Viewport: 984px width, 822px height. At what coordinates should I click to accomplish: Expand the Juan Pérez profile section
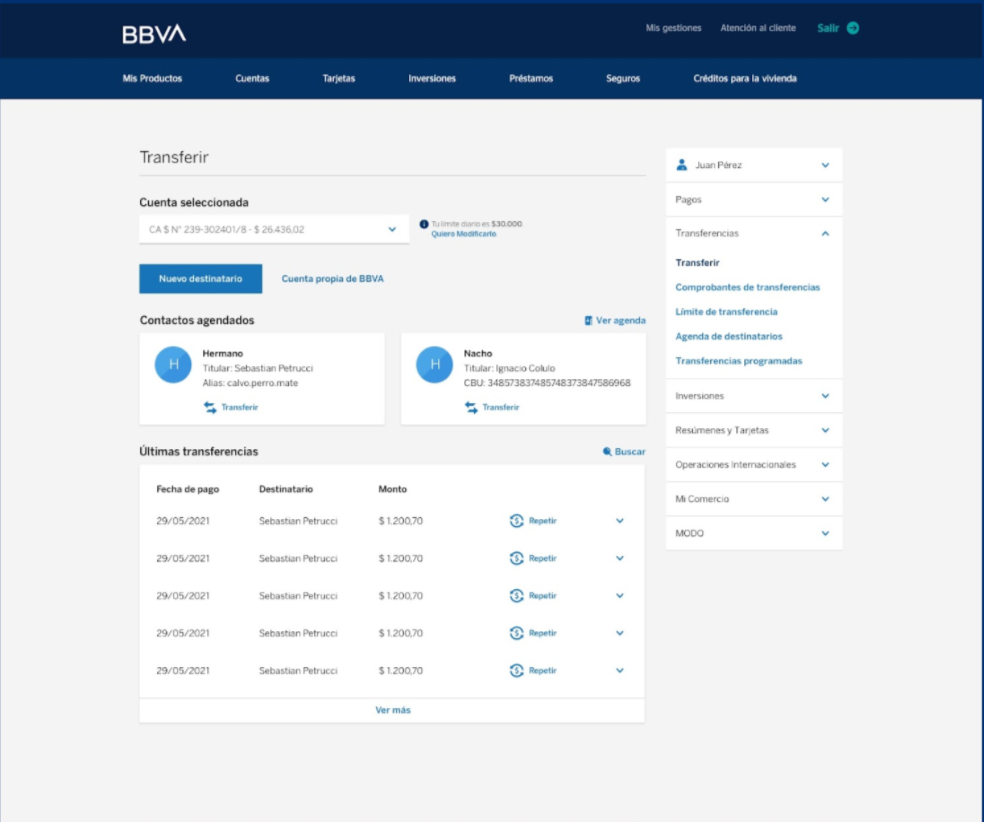[x=825, y=165]
